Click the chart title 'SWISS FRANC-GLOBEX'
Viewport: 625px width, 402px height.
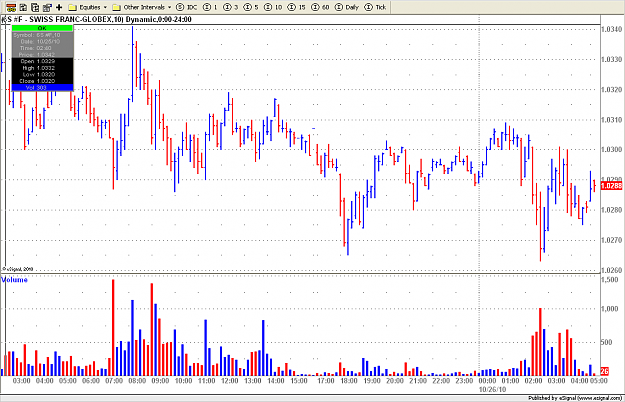[70, 19]
